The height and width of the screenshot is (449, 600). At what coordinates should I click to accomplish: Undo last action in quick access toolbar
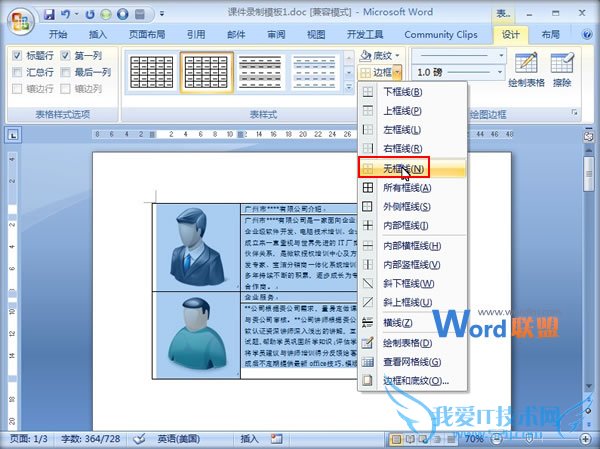tap(66, 15)
